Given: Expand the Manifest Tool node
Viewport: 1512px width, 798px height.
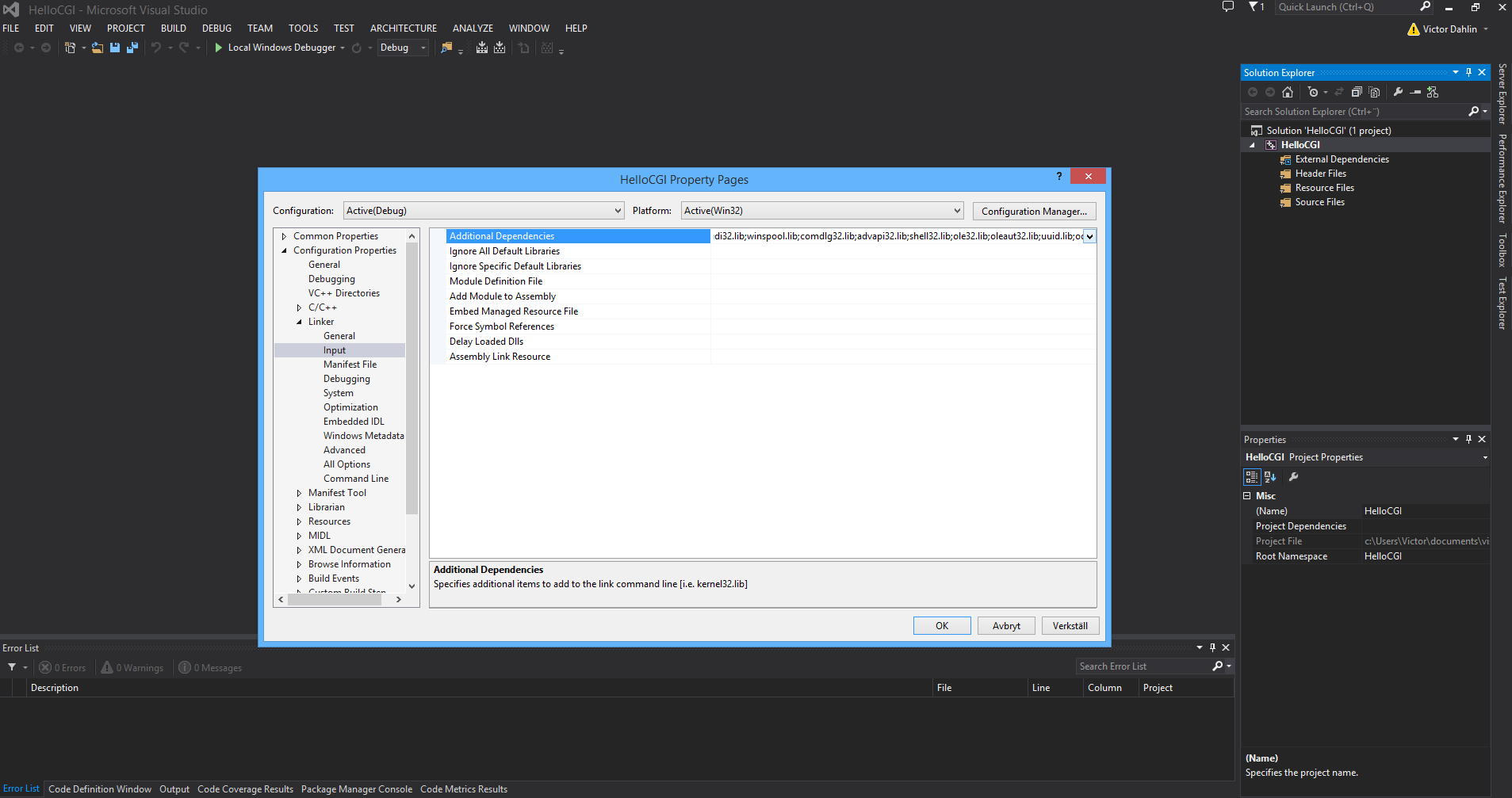Looking at the screenshot, I should coord(299,493).
